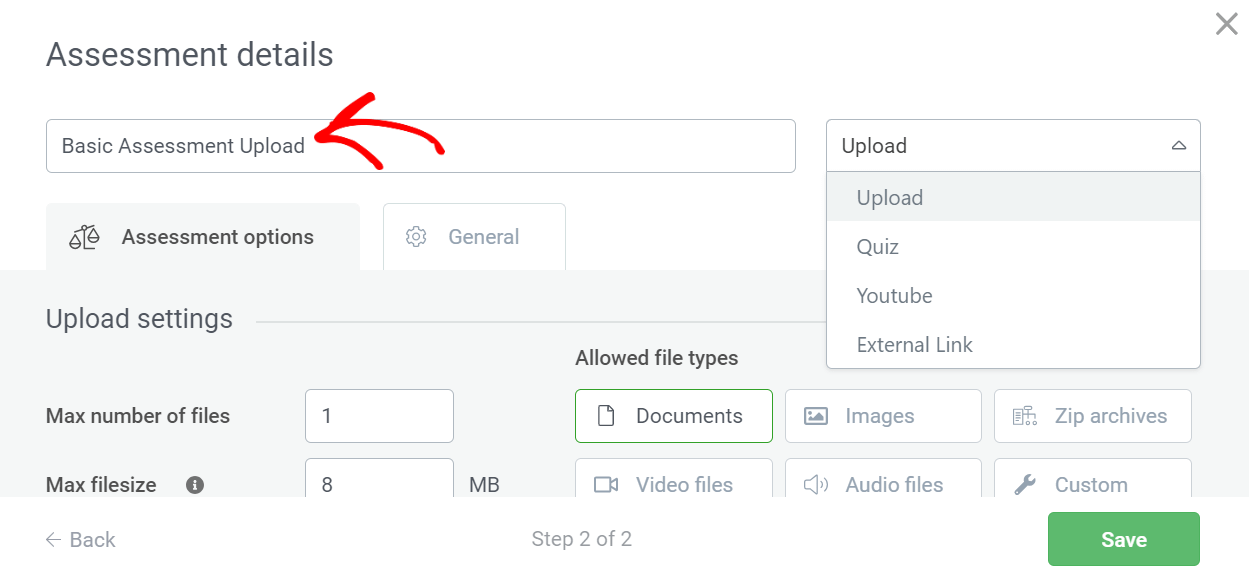Viewport: 1249px width, 577px height.
Task: Switch to the General tab
Action: point(474,237)
